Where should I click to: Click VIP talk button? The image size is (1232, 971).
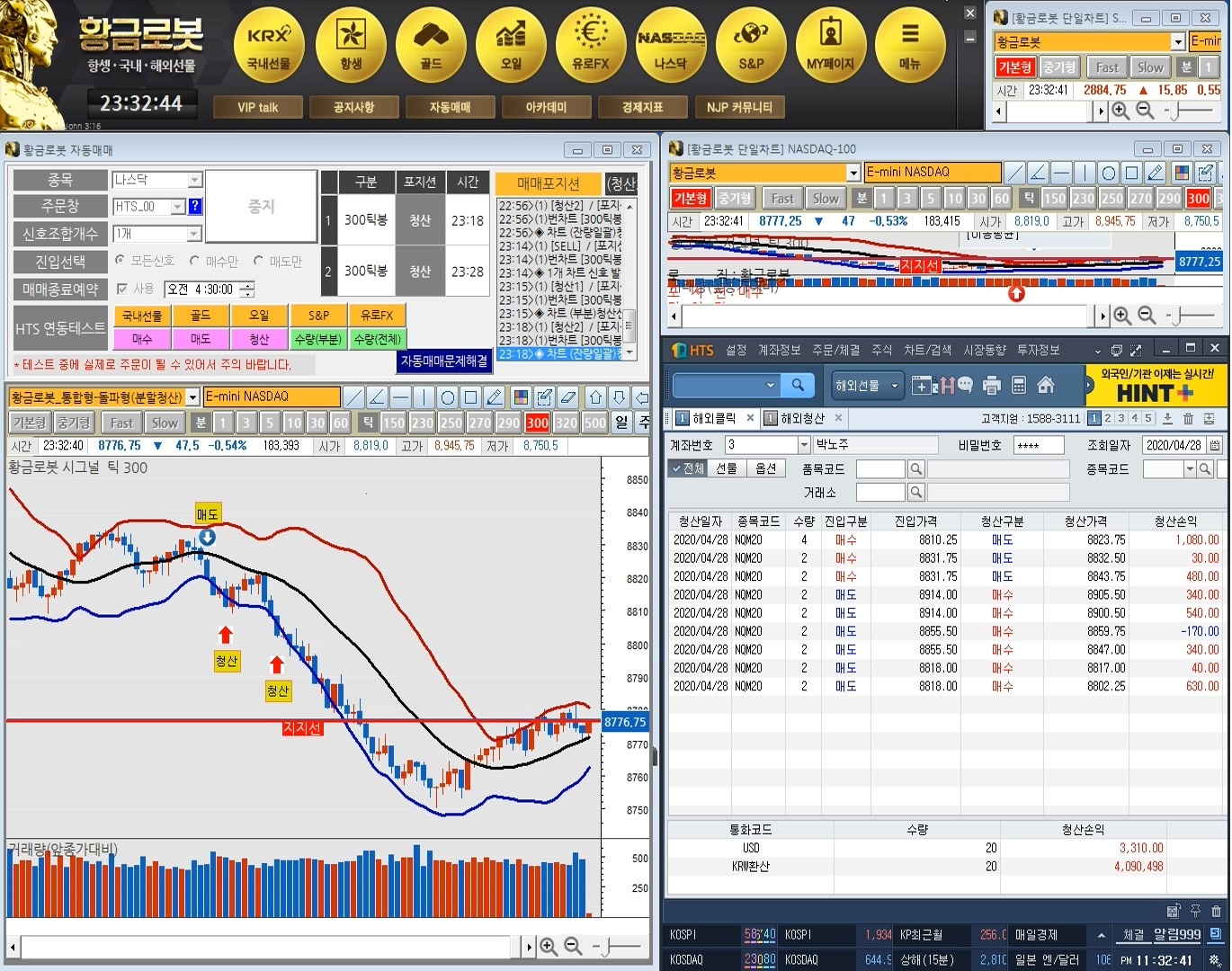click(257, 107)
